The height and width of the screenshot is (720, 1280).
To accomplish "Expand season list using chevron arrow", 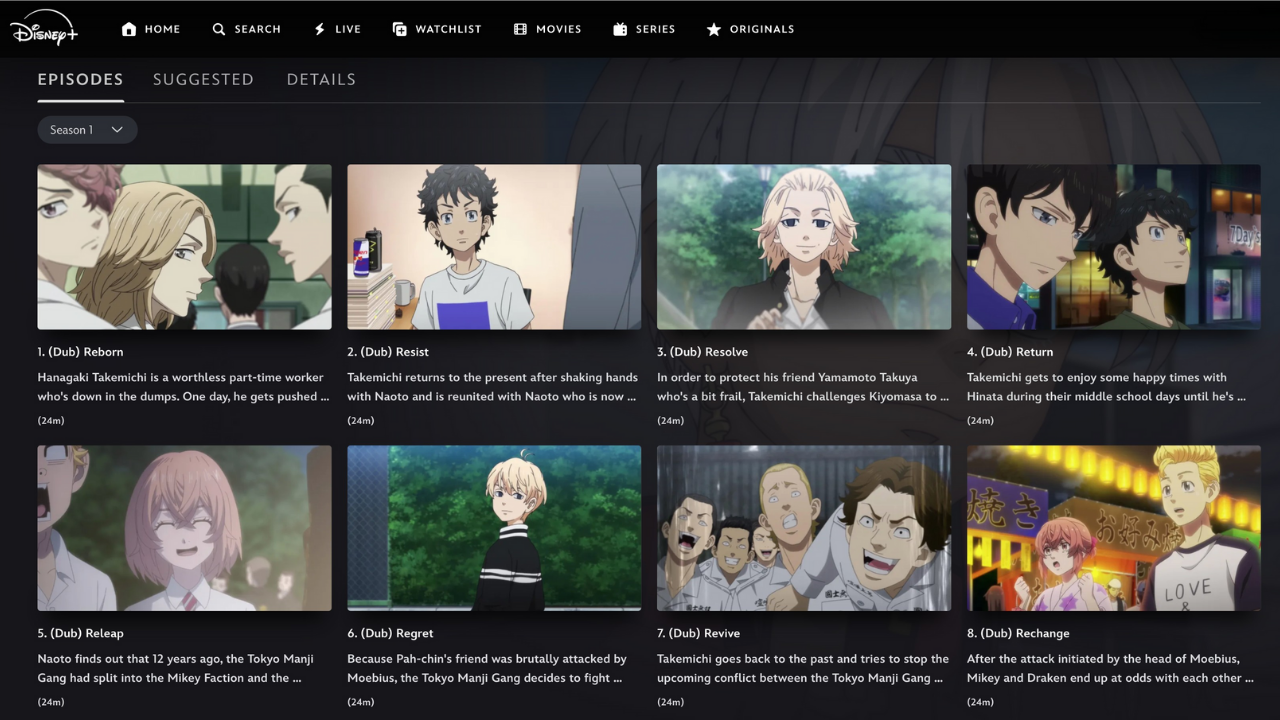I will 117,130.
